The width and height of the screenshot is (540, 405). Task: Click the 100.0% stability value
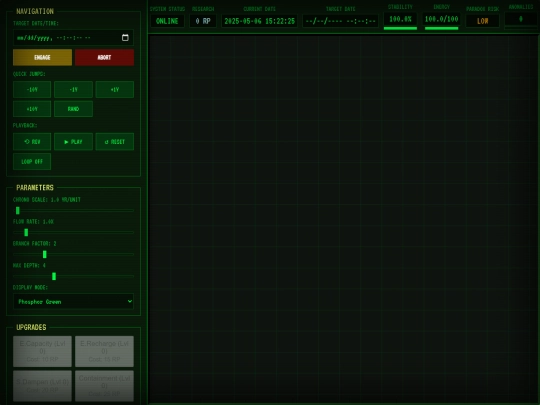tap(400, 19)
